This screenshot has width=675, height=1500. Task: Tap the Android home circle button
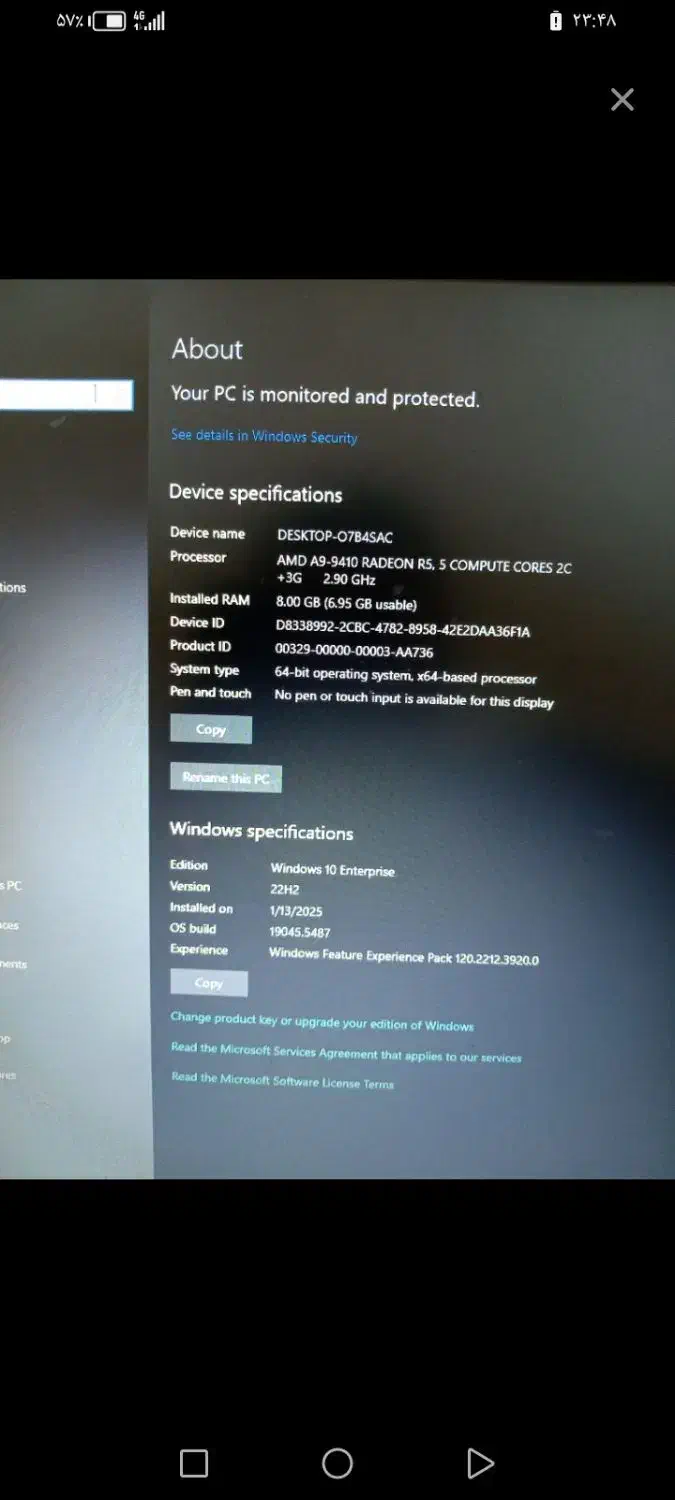pyautogui.click(x=337, y=1464)
